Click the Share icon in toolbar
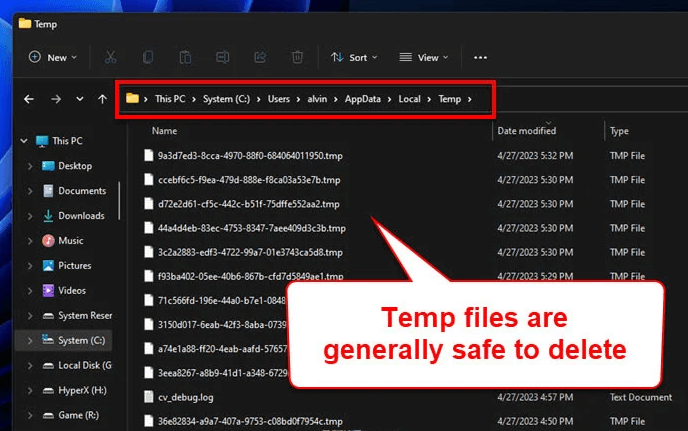The height and width of the screenshot is (431, 688). (x=260, y=58)
